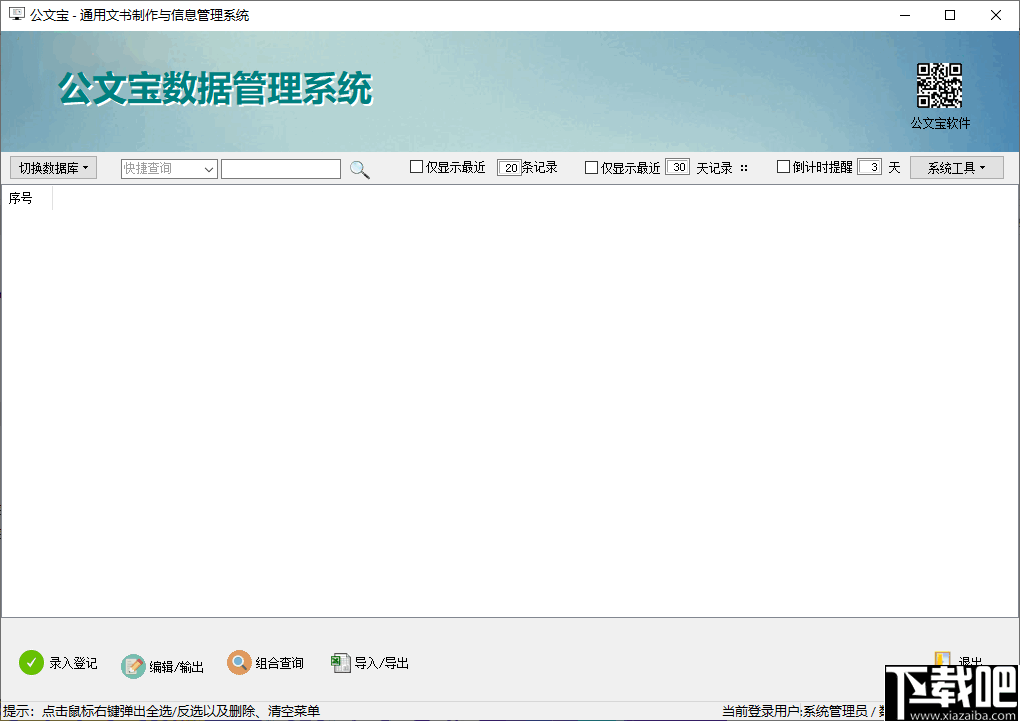This screenshot has width=1020, height=721.
Task: Click the 序号 column header
Action: click(20, 198)
